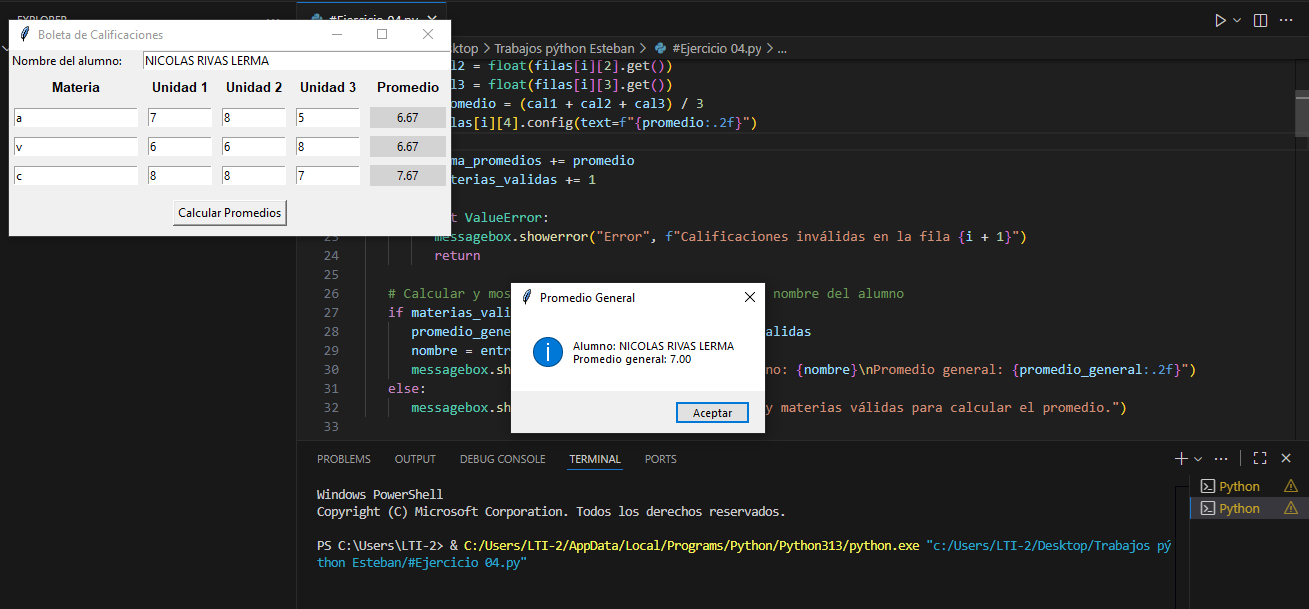Click the warning icon on second Python terminal

click(x=1290, y=508)
